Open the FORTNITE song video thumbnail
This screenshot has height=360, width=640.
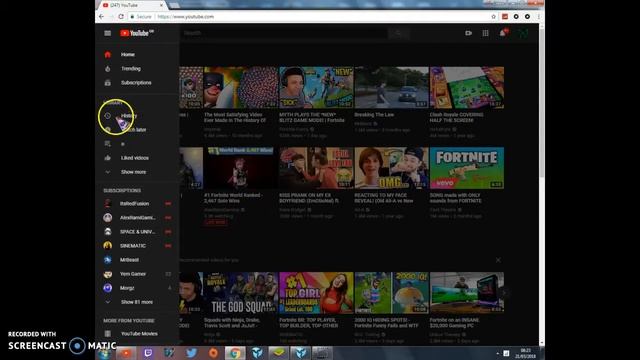[467, 168]
